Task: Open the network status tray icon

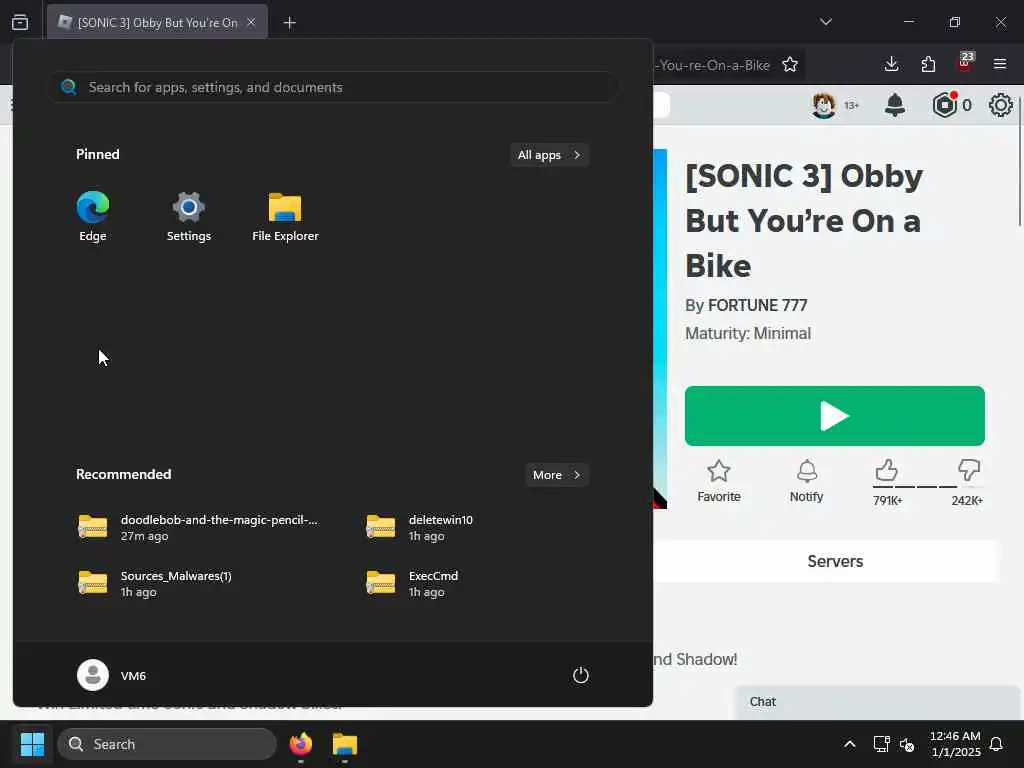Action: (881, 744)
